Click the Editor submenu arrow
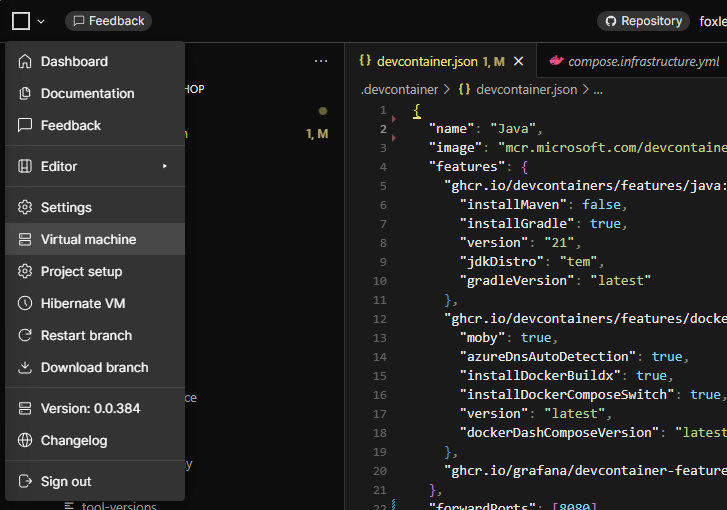This screenshot has height=510, width=727. [x=165, y=166]
